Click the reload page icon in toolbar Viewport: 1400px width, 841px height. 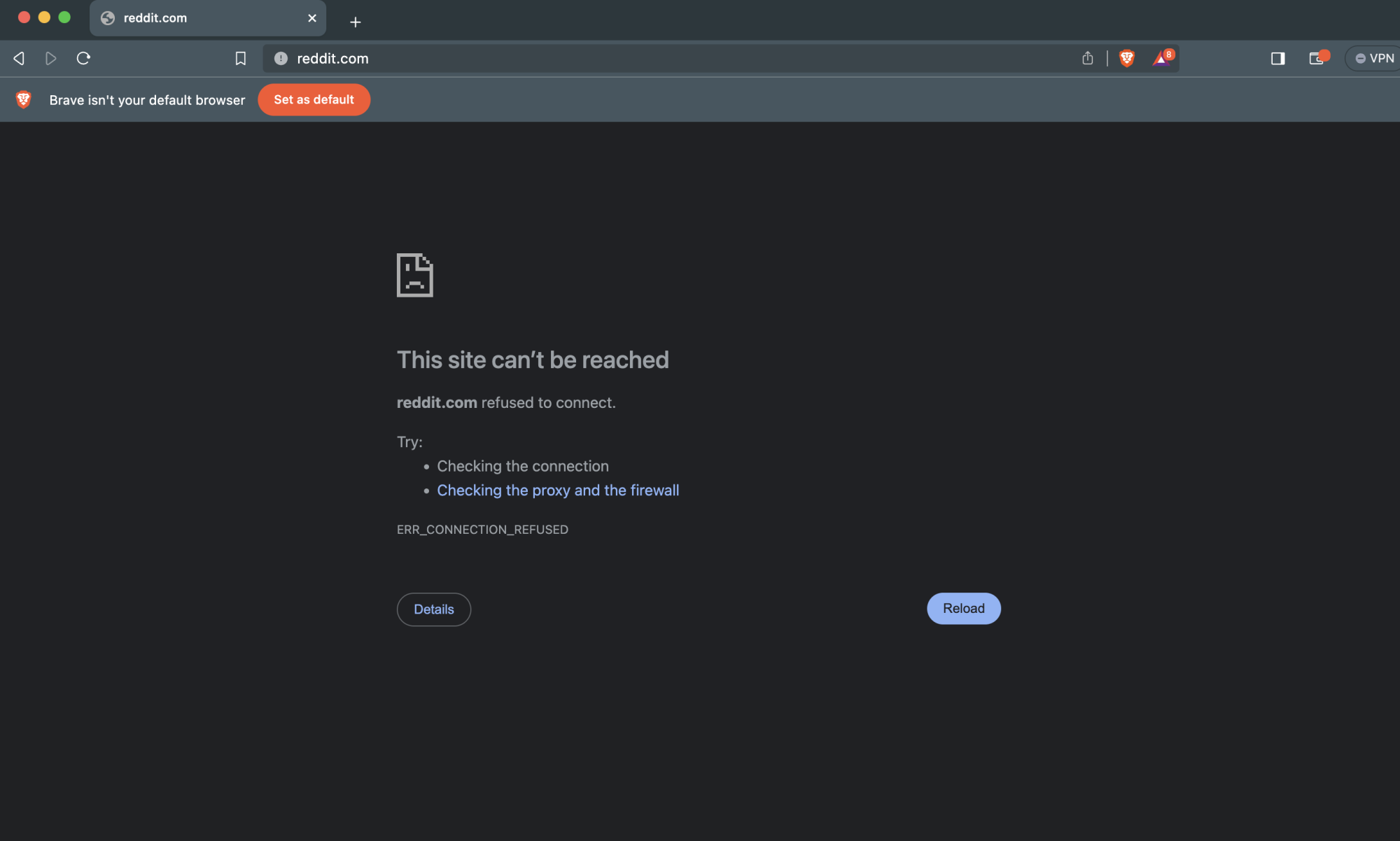83,59
